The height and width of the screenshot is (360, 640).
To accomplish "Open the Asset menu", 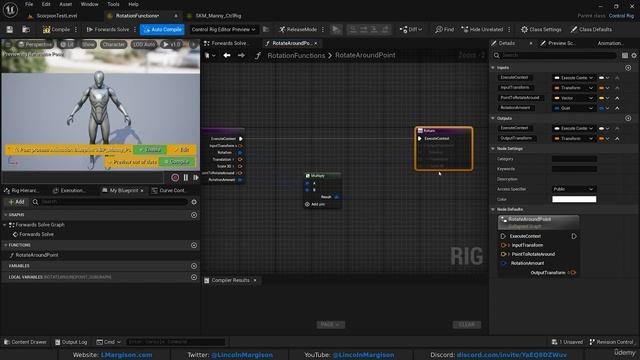I will (66, 4).
